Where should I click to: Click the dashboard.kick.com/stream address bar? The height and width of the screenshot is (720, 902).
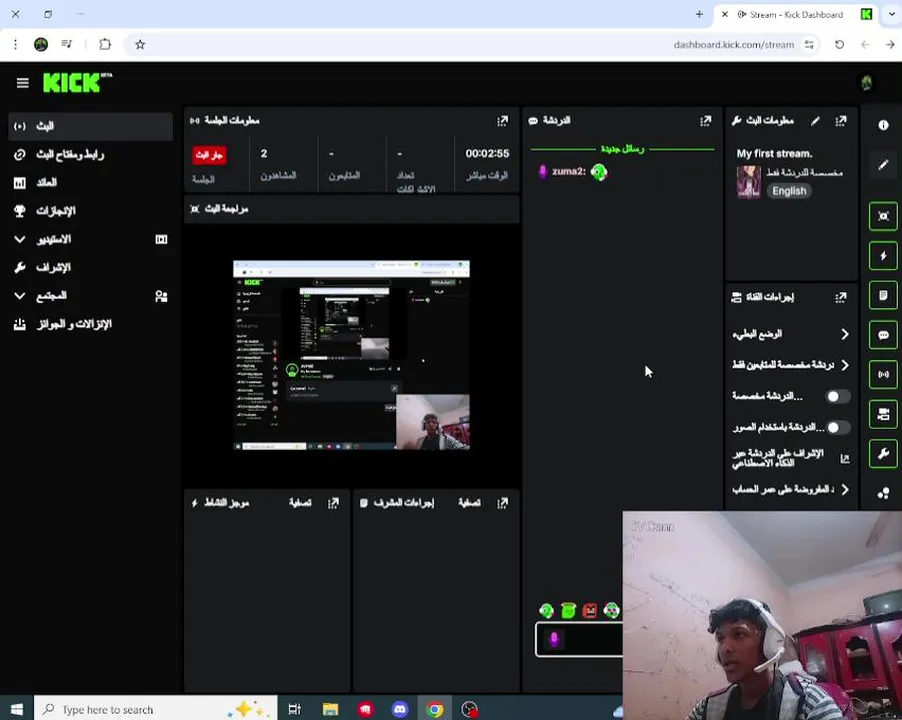(x=733, y=44)
